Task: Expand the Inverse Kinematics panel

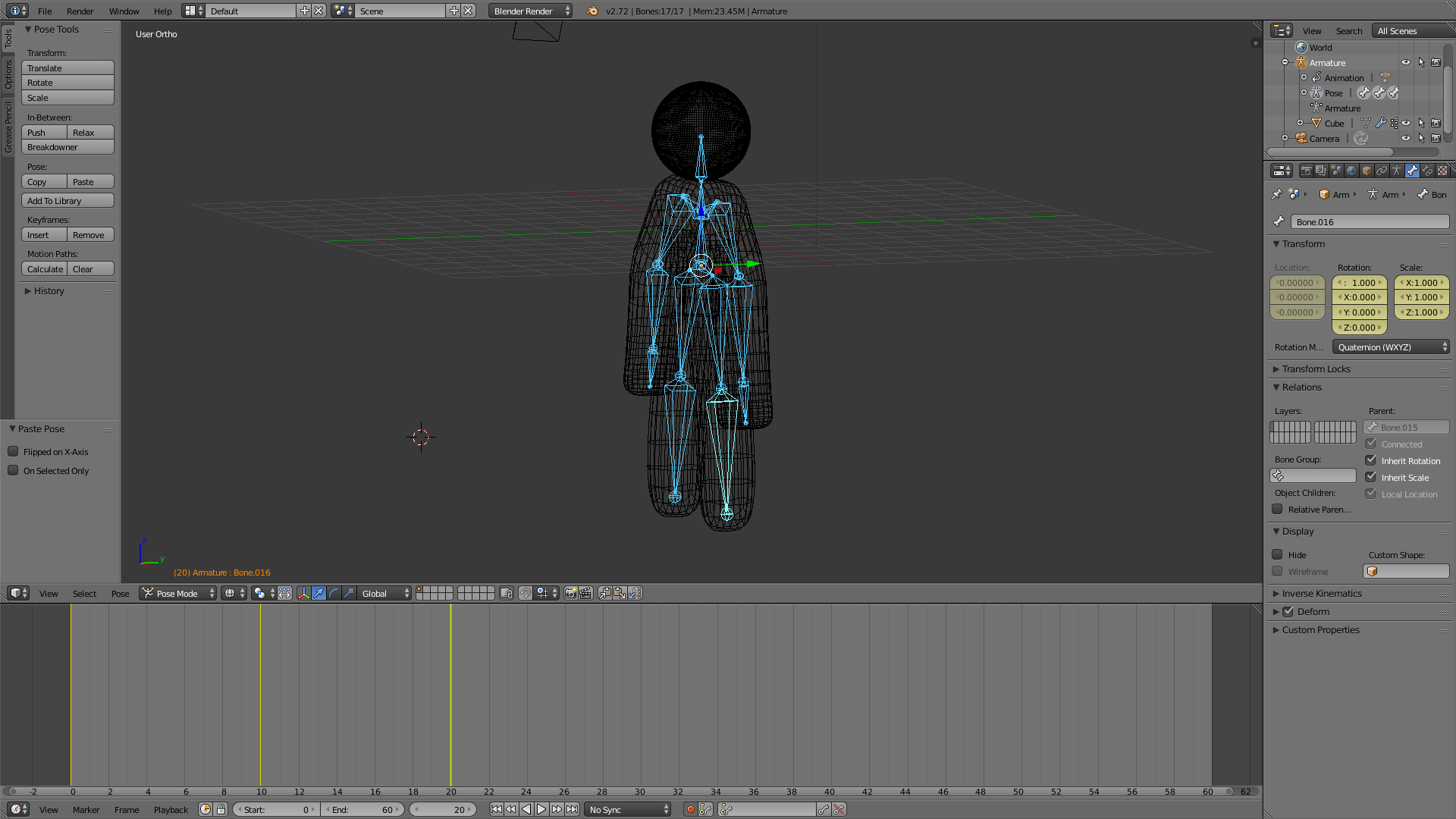Action: click(x=1321, y=594)
